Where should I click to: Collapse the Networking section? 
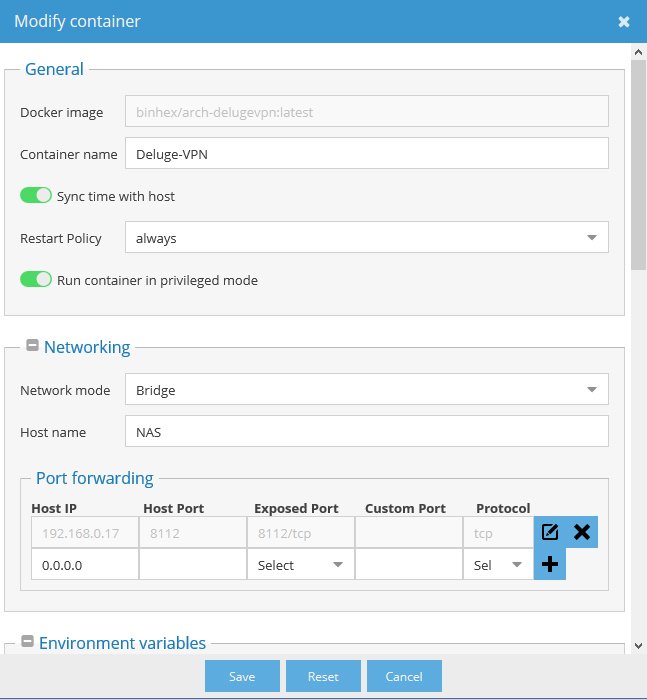click(32, 345)
